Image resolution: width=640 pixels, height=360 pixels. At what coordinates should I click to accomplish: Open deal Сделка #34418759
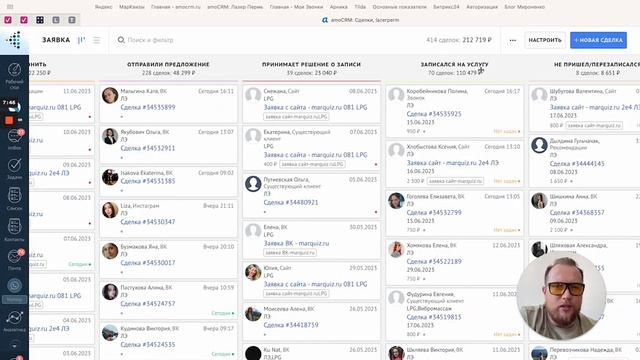click(291, 325)
